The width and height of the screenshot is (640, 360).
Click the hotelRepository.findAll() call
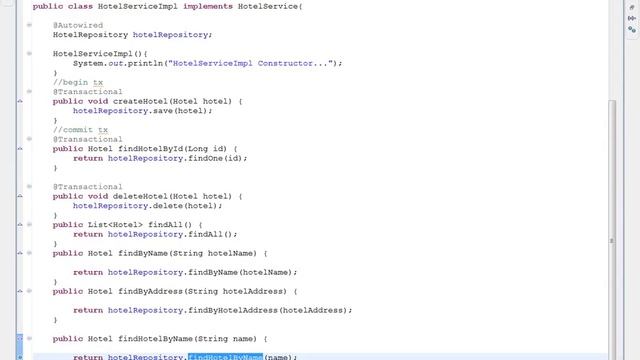(171, 235)
